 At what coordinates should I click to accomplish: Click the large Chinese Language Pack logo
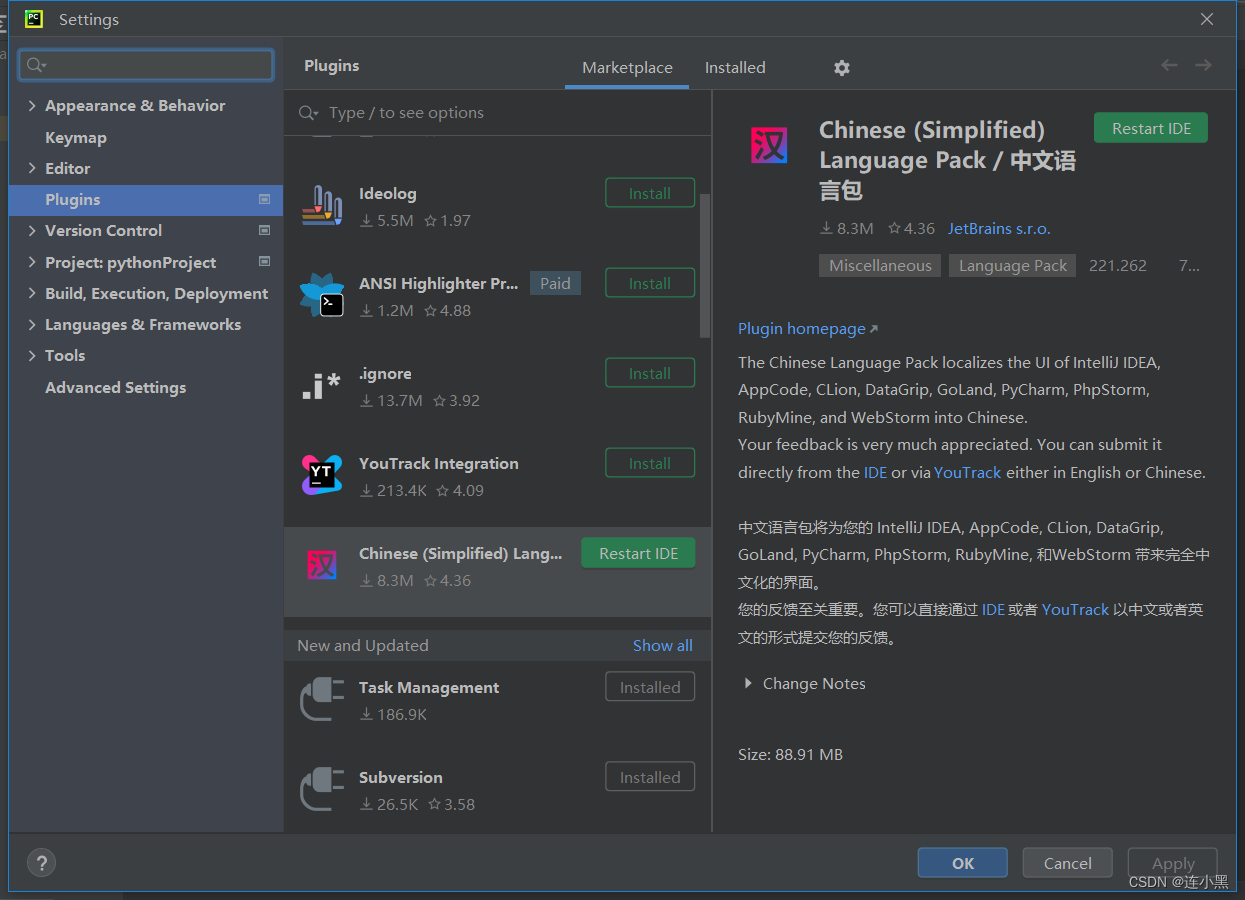[769, 146]
